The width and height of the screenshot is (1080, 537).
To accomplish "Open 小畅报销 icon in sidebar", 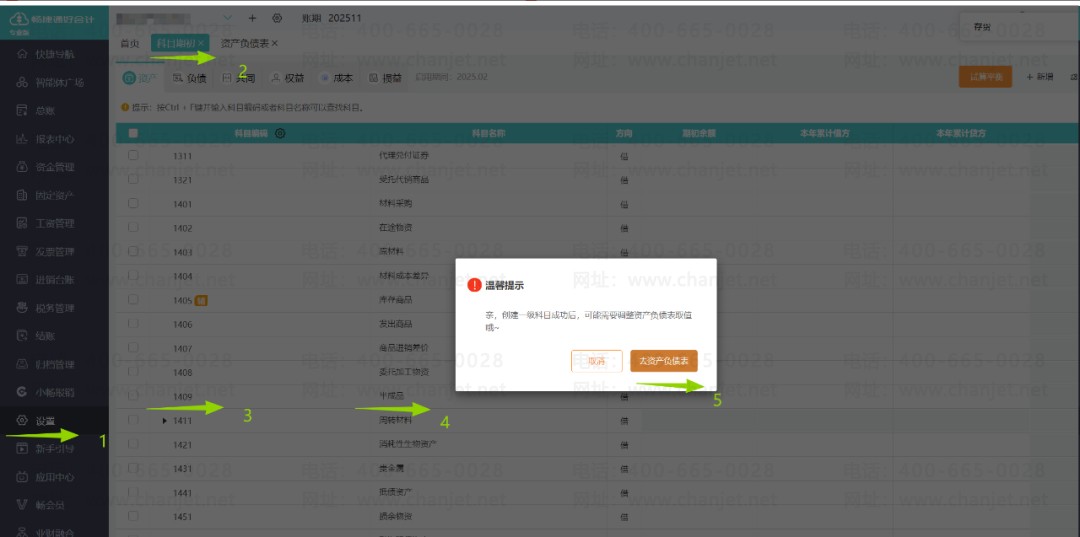I will click(21, 392).
